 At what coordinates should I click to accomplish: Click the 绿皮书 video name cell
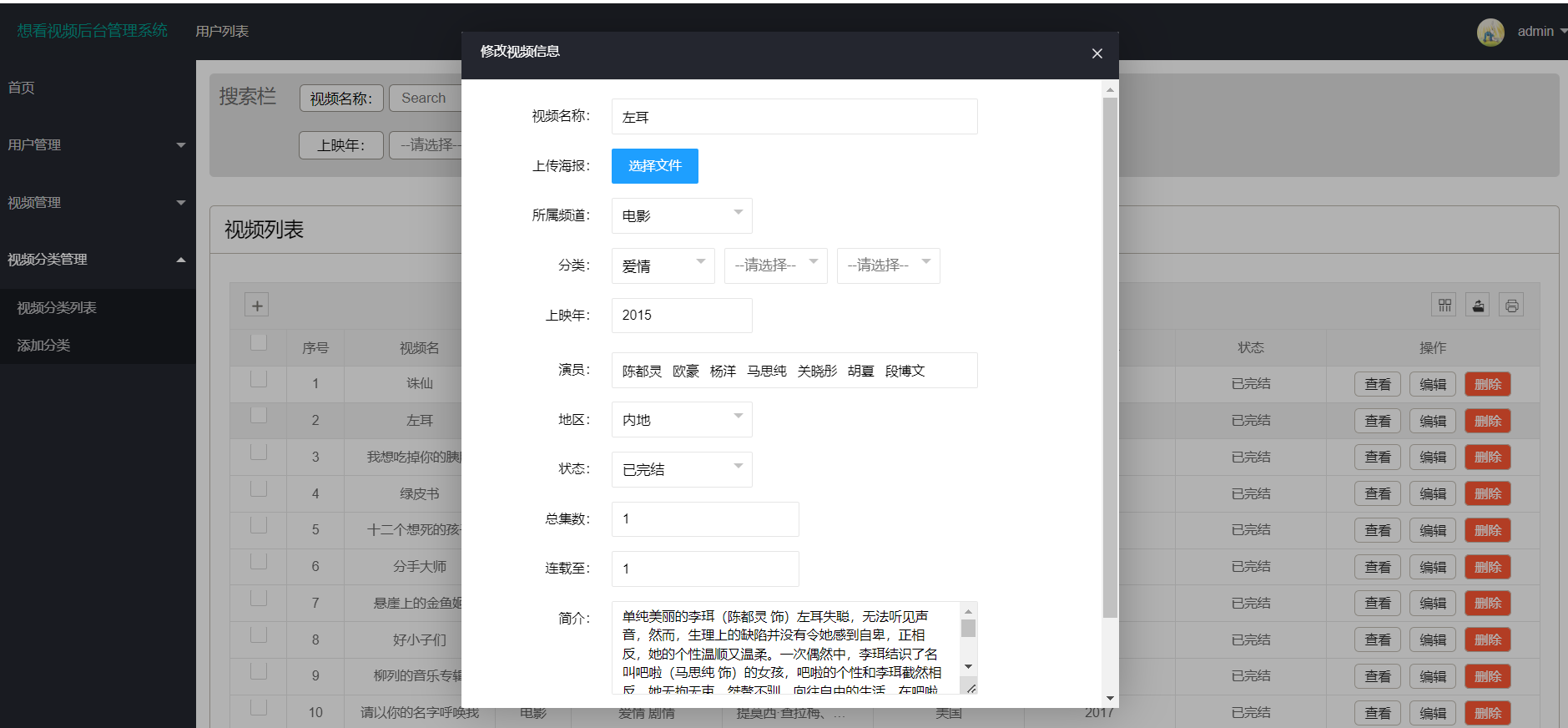(x=419, y=493)
